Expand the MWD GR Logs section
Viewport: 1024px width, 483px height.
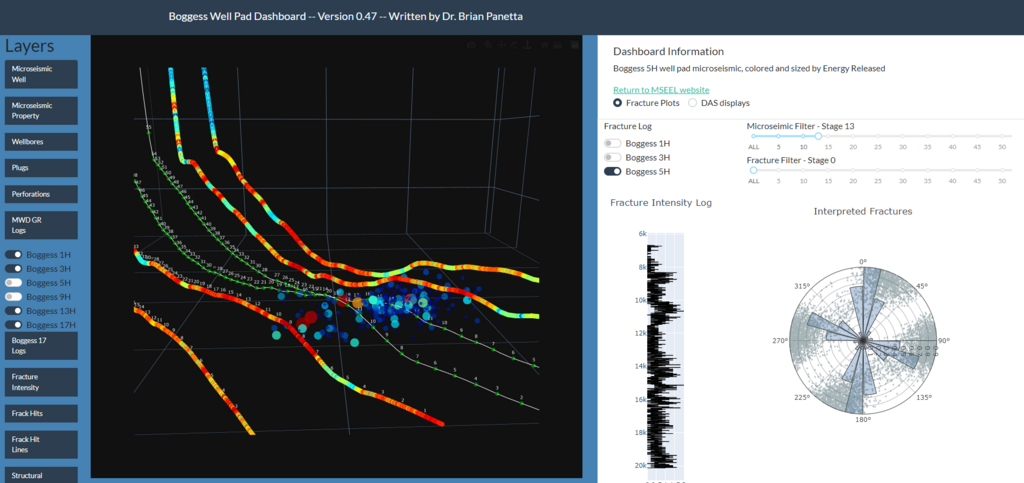point(41,224)
